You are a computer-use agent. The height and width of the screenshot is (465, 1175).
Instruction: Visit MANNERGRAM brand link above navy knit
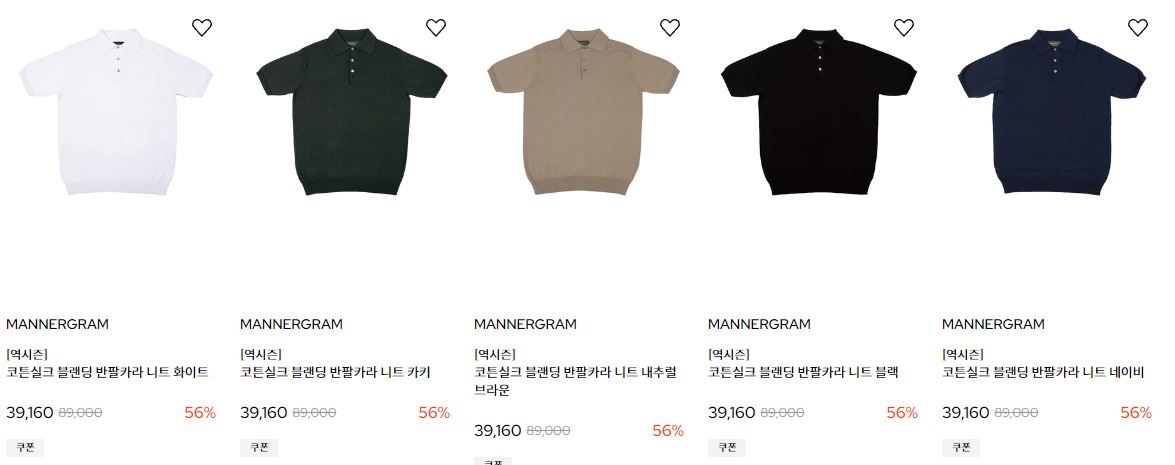pos(993,324)
